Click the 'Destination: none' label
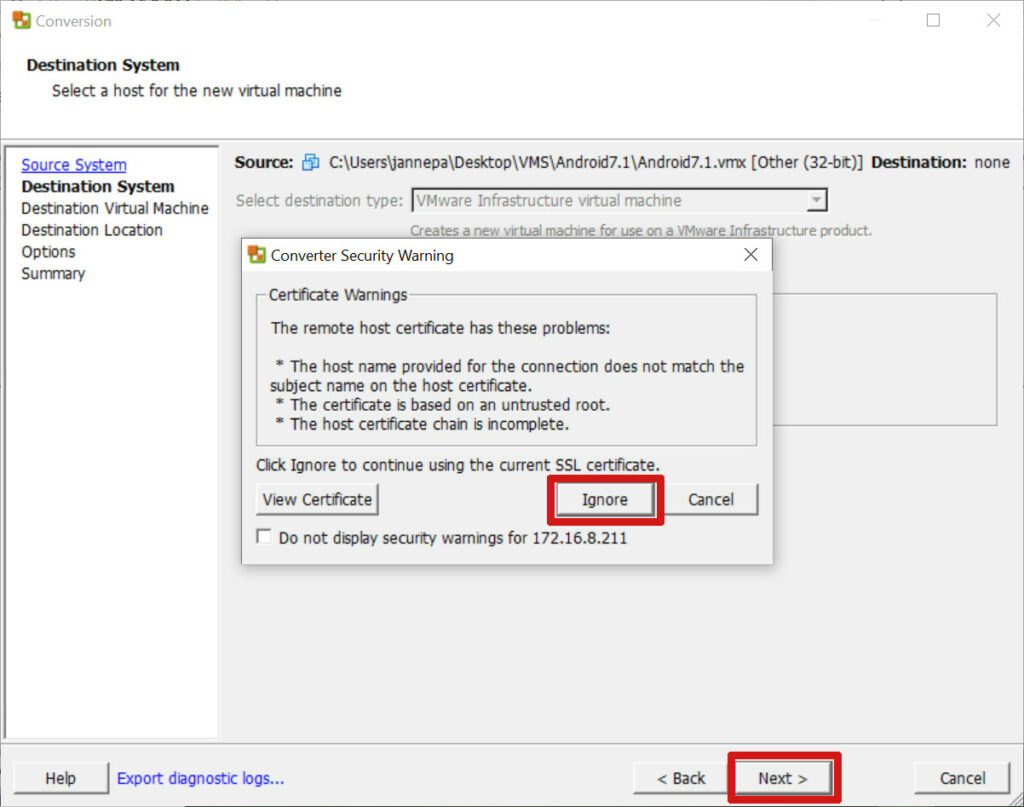Viewport: 1024px width, 807px height. coord(940,162)
